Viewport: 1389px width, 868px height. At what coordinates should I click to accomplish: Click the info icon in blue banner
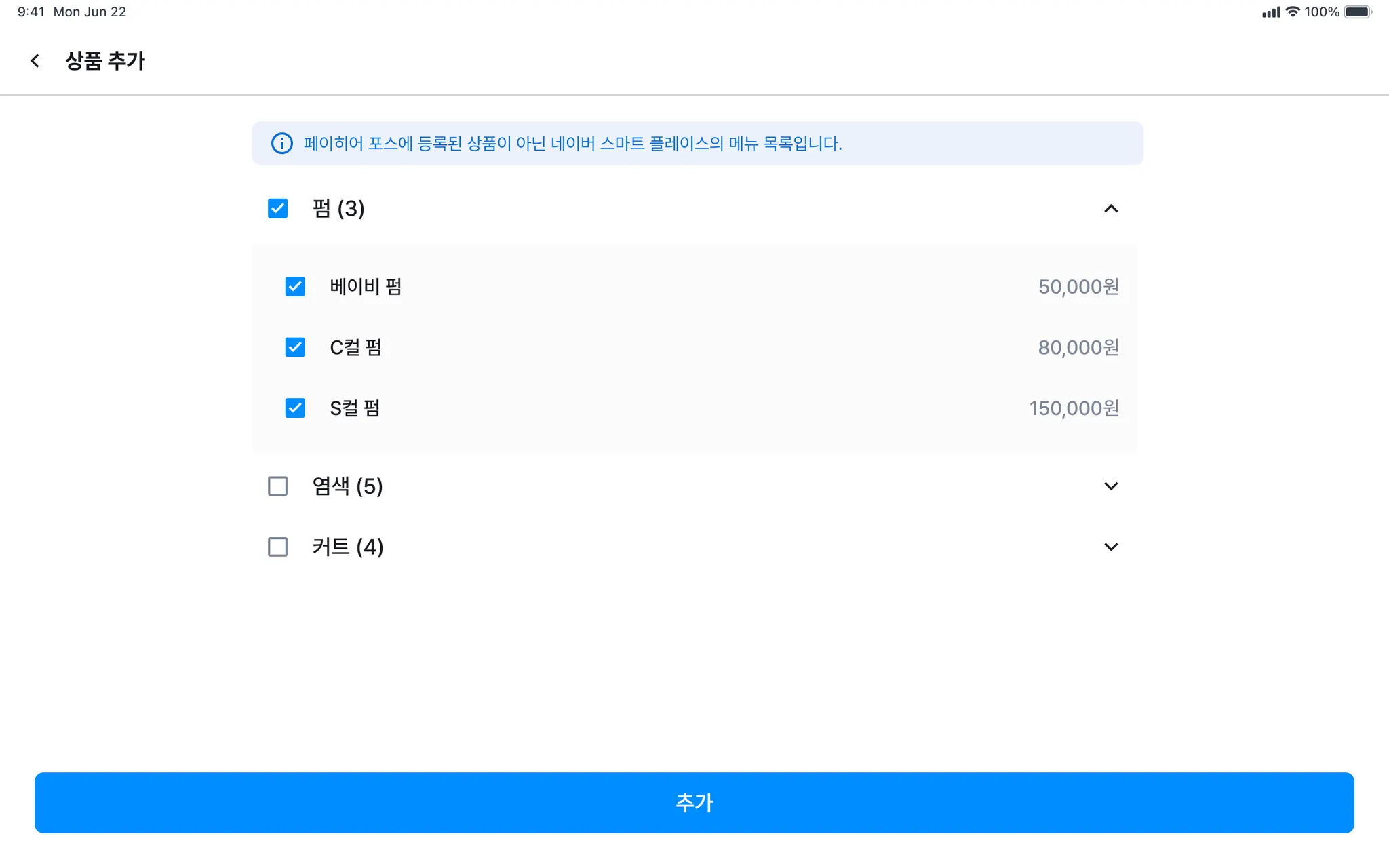click(x=281, y=143)
